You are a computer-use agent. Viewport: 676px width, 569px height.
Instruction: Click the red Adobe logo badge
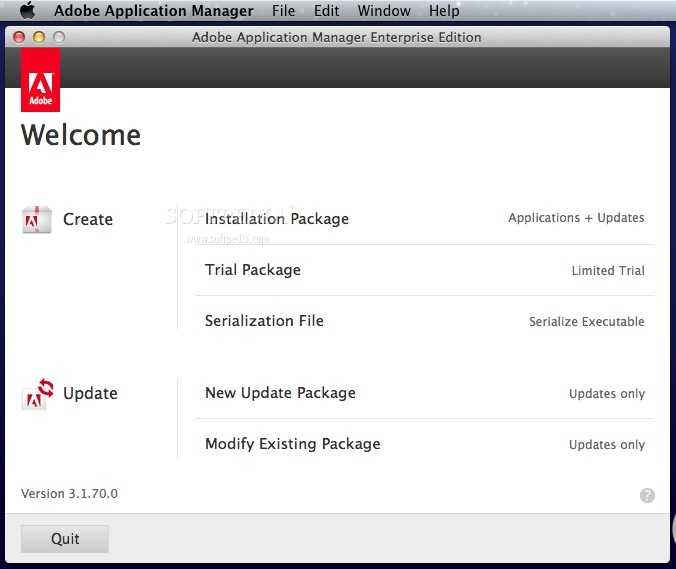[41, 80]
